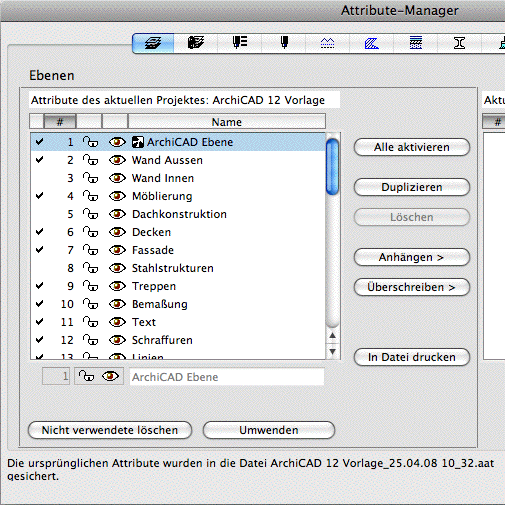Image resolution: width=505 pixels, height=505 pixels.
Task: Toggle lock icon for Möblierung layer
Action: click(90, 196)
